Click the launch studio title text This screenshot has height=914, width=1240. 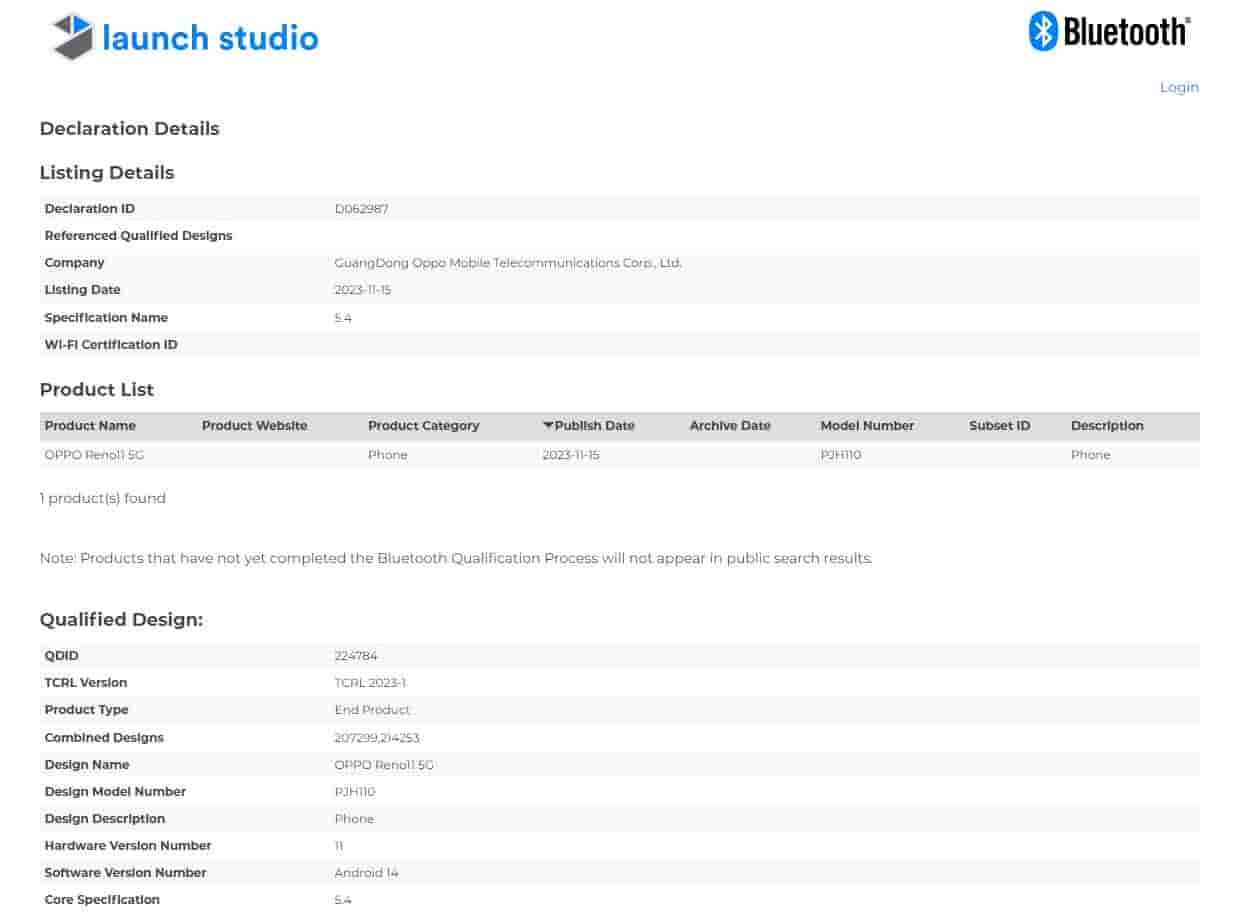tap(210, 38)
